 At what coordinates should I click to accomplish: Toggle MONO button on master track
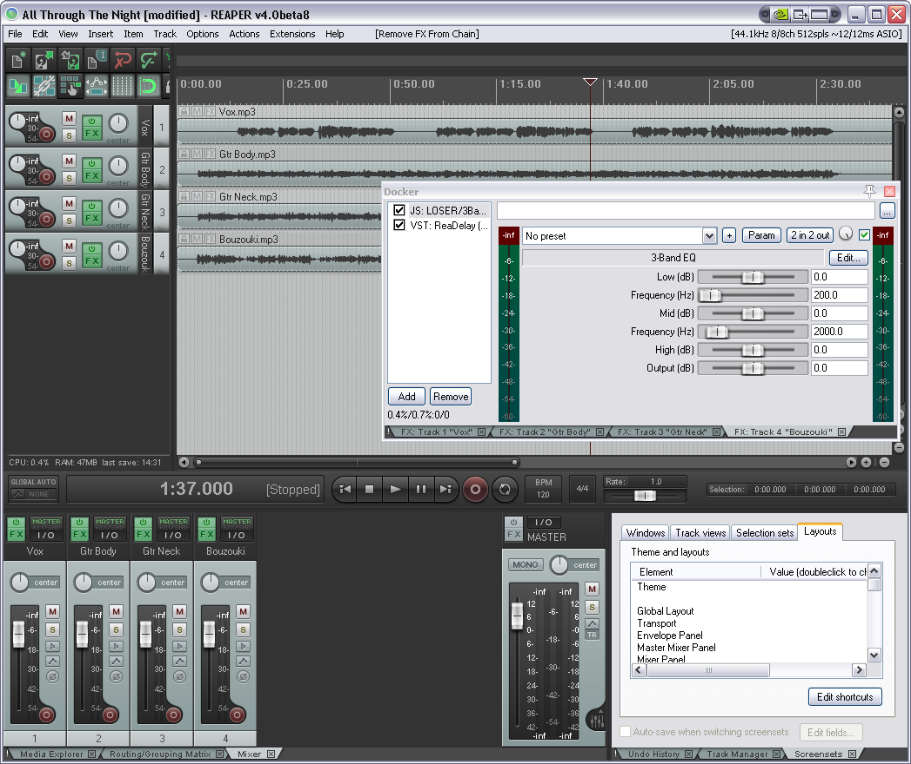coord(525,565)
